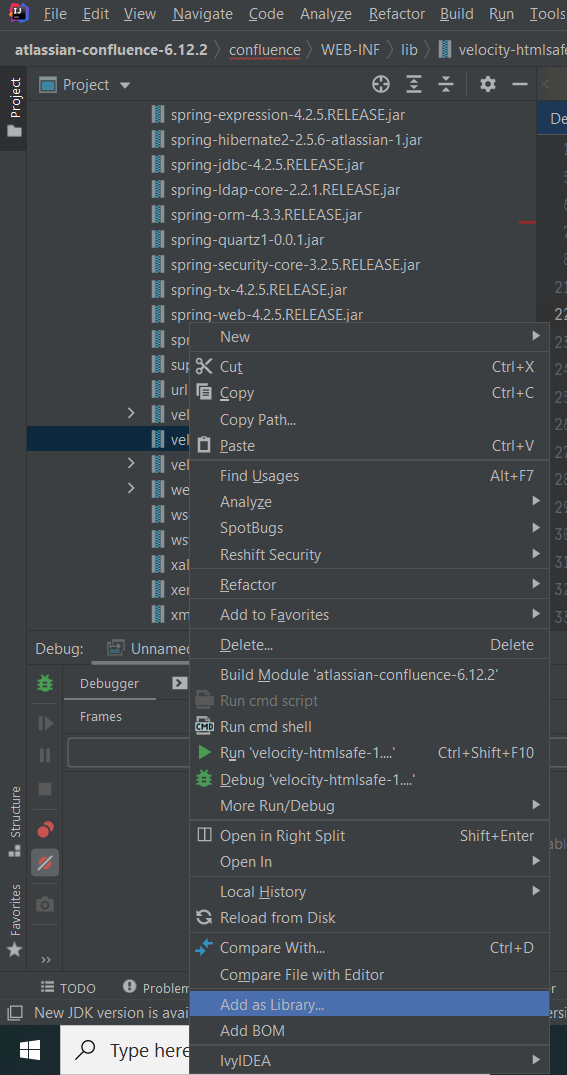Click the View Breakpoints red circles icon
Image resolution: width=567 pixels, height=1075 pixels.
click(45, 830)
